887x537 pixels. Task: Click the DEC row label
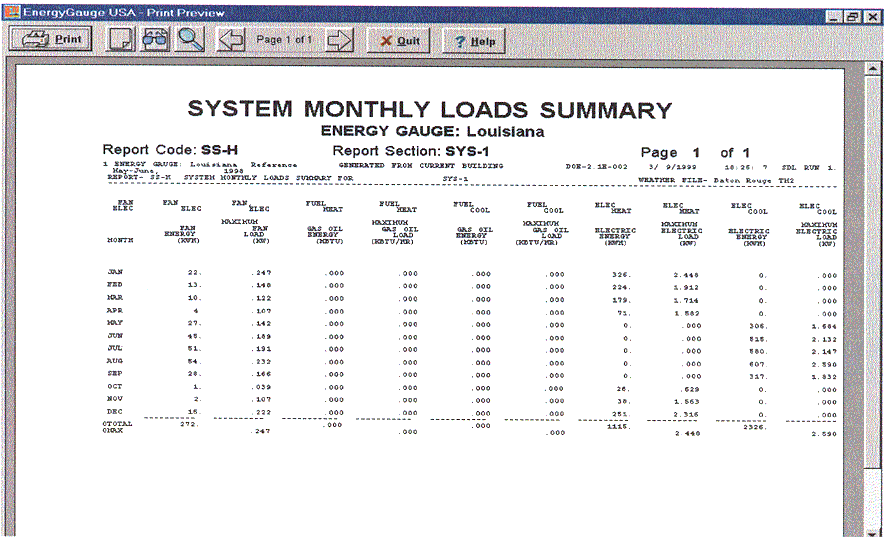115,411
